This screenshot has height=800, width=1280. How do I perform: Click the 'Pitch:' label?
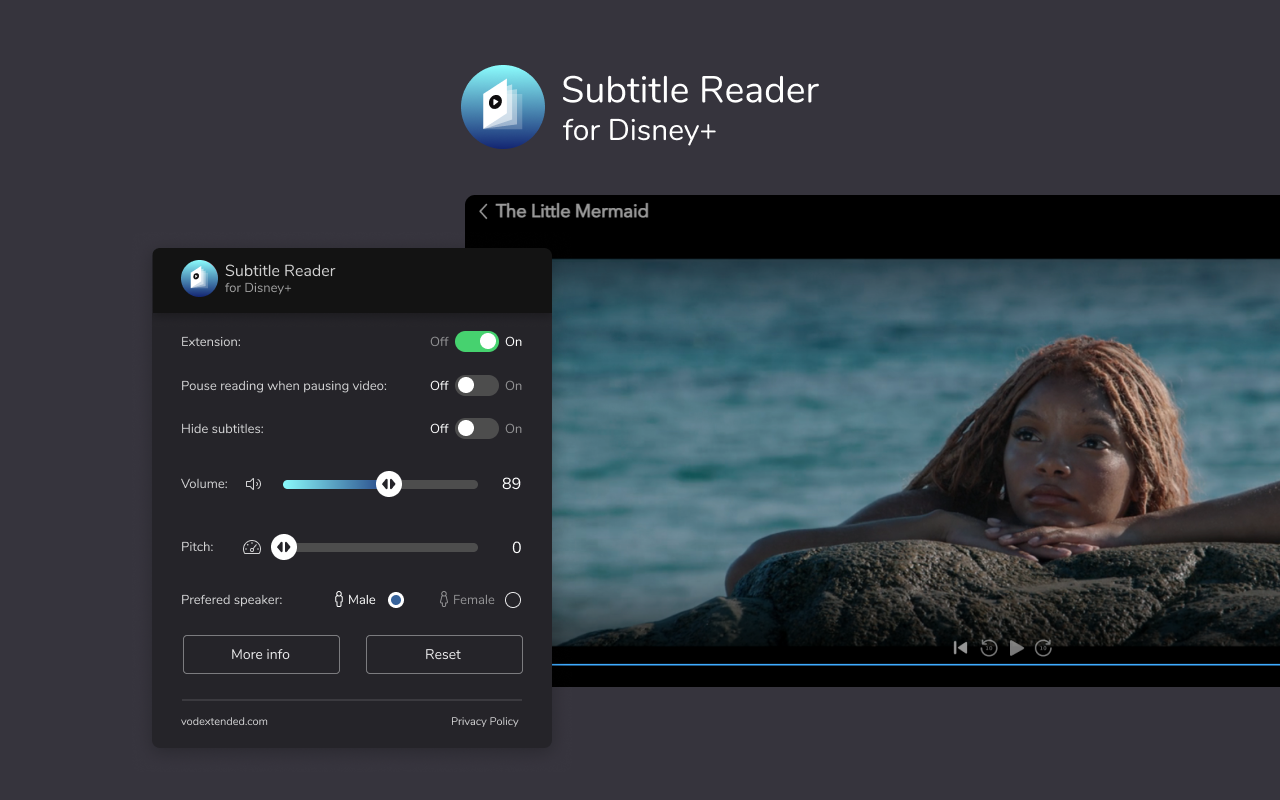tap(197, 547)
